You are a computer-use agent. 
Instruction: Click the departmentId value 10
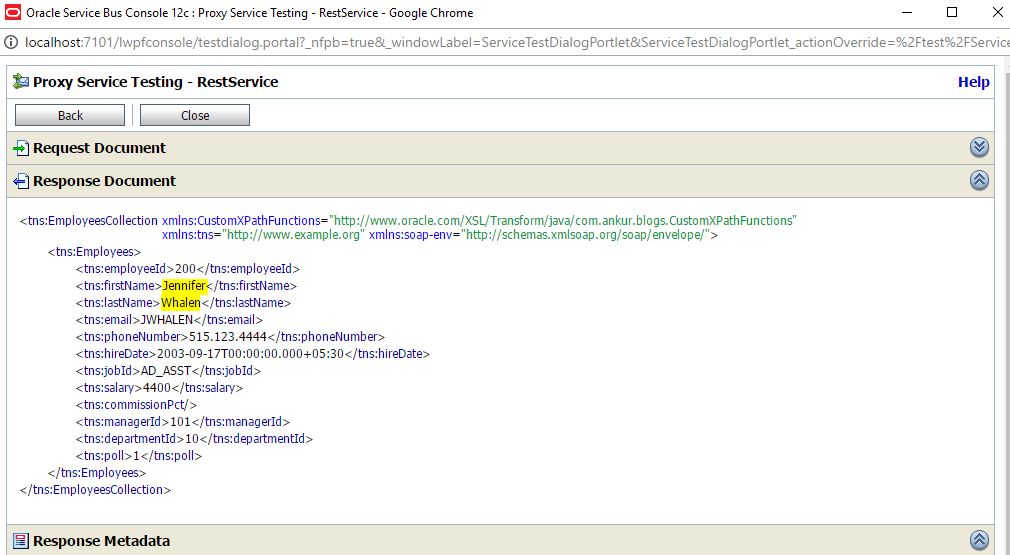(x=192, y=438)
